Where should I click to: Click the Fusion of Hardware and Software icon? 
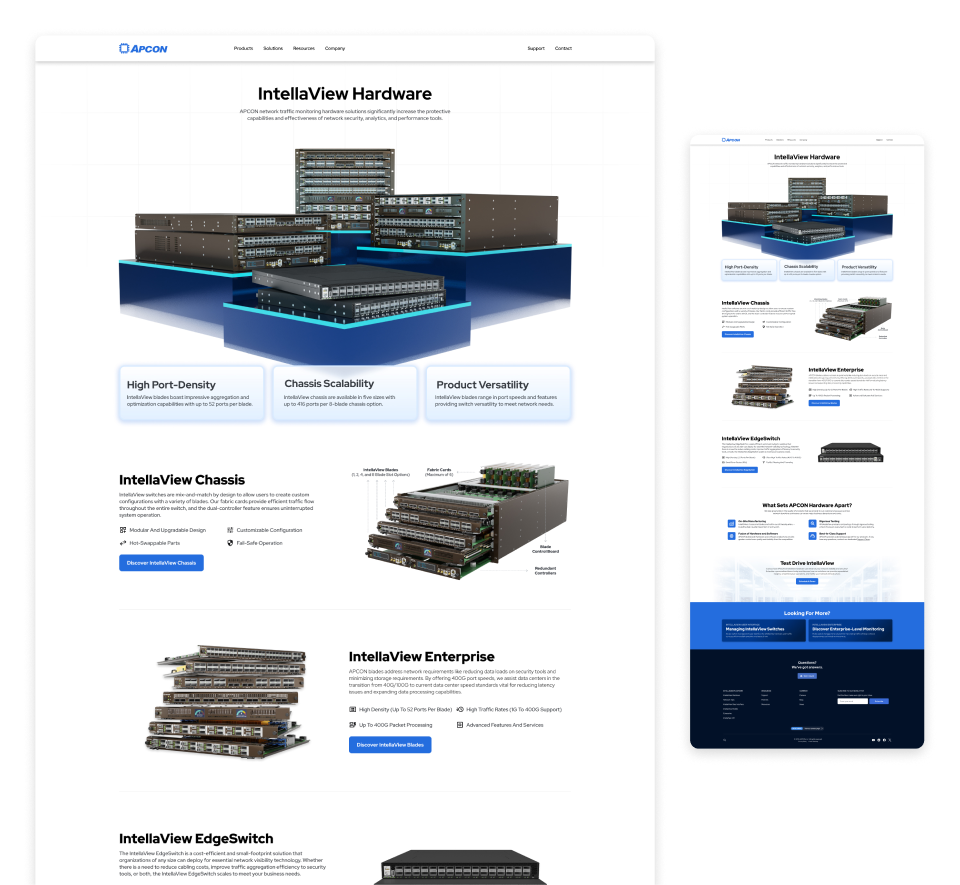click(731, 536)
